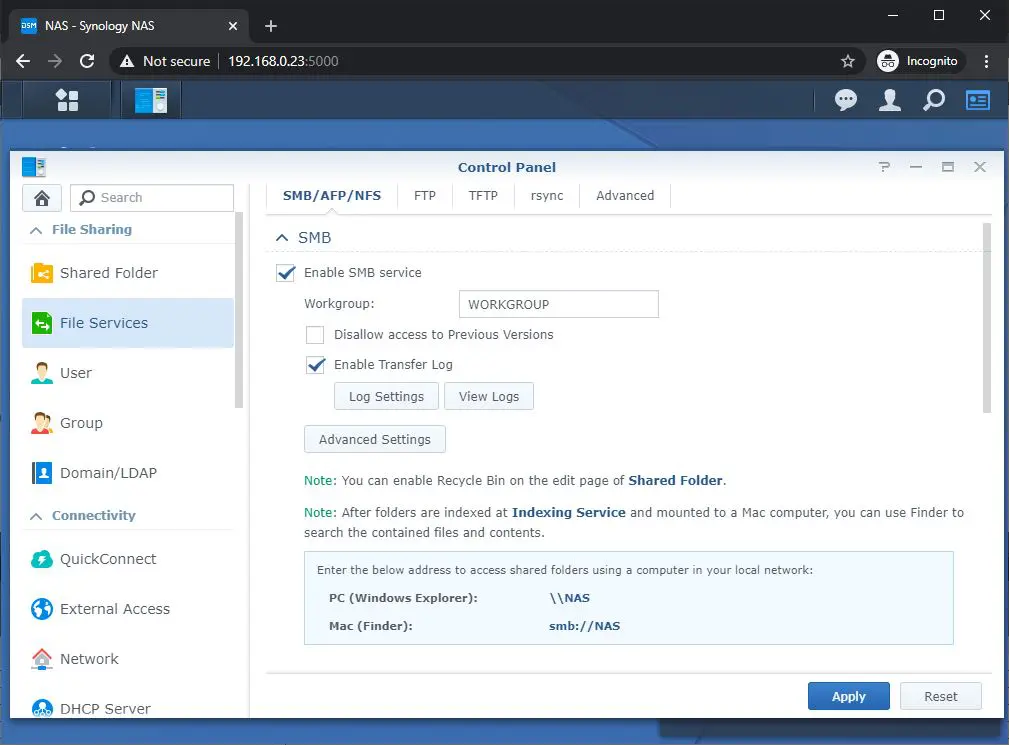This screenshot has width=1009, height=745.
Task: Open the Chrome three-dot menu
Action: pyautogui.click(x=986, y=61)
